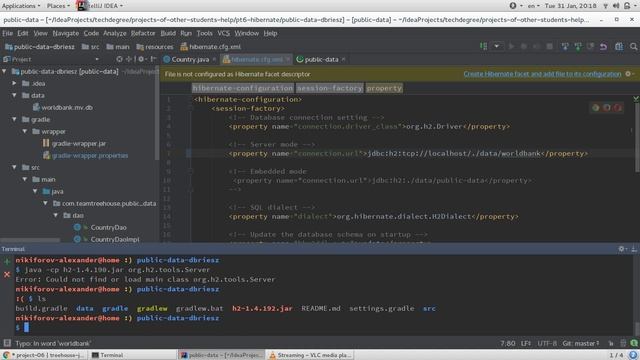
Task: Switch to the public-data editor tab
Action: coord(321,60)
